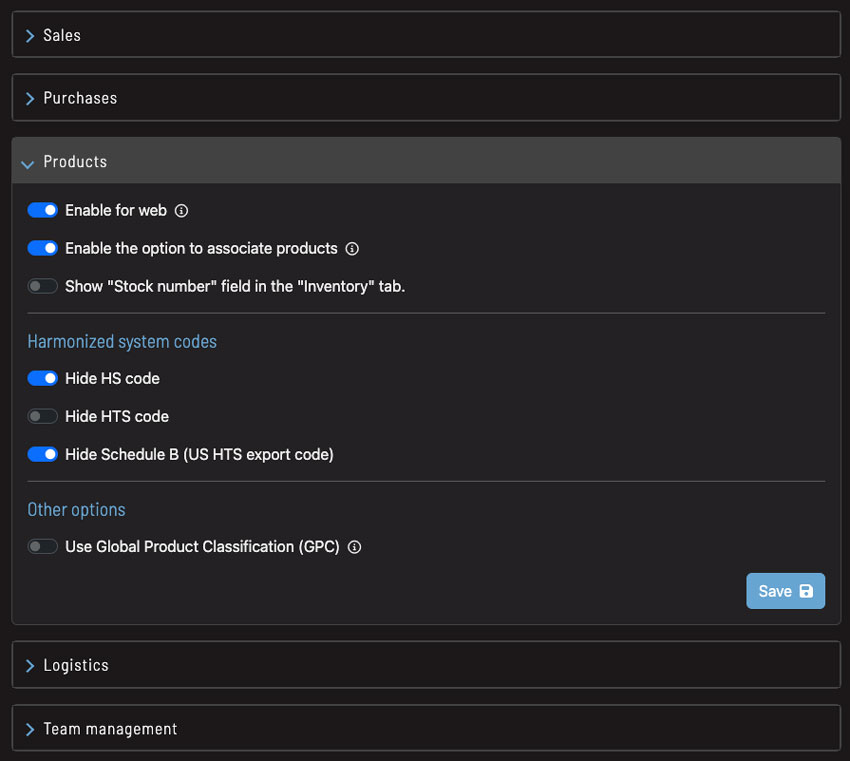This screenshot has width=850, height=761.
Task: Open the Team management panel header
Action: click(426, 728)
